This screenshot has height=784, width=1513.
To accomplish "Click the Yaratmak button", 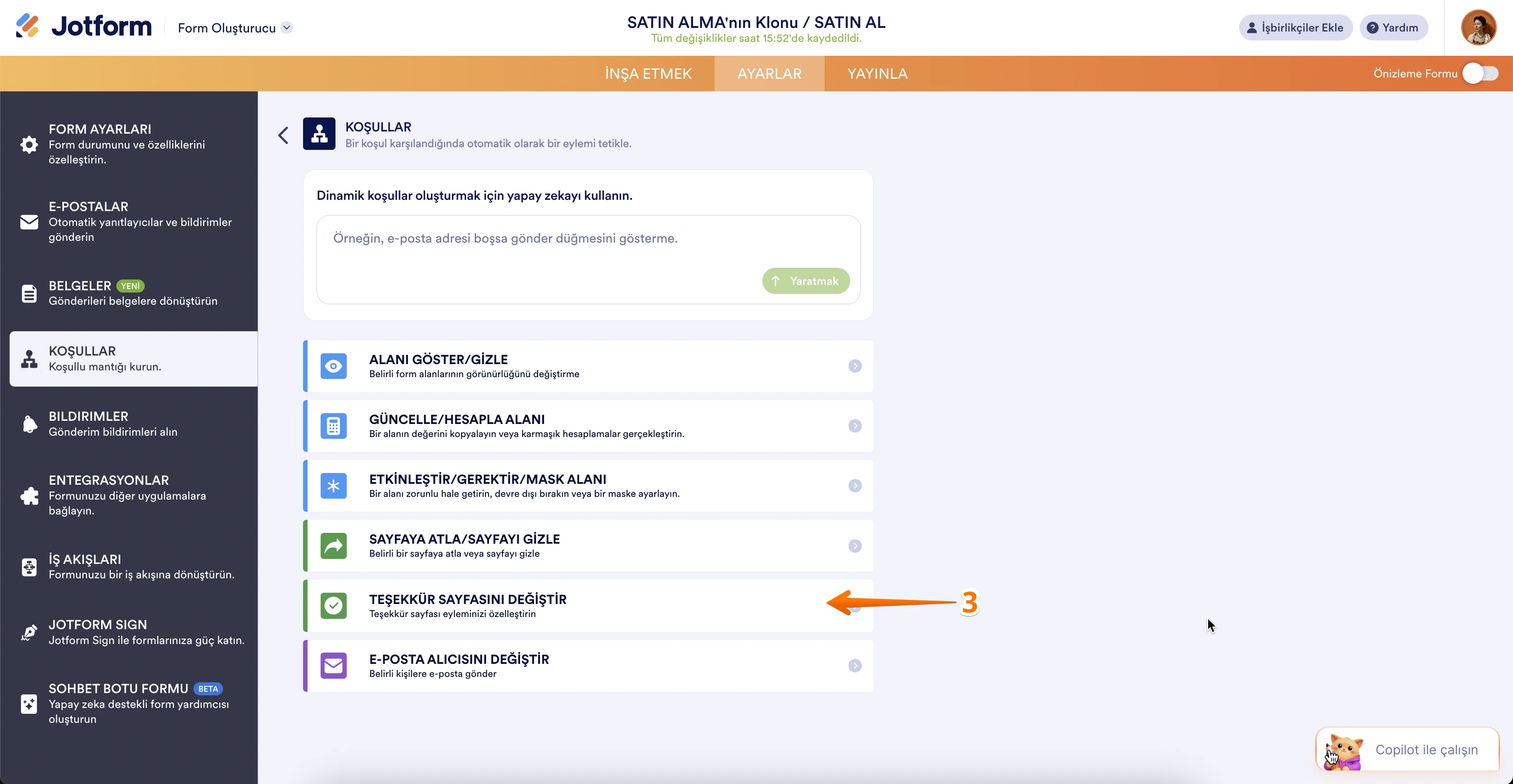I will click(805, 280).
